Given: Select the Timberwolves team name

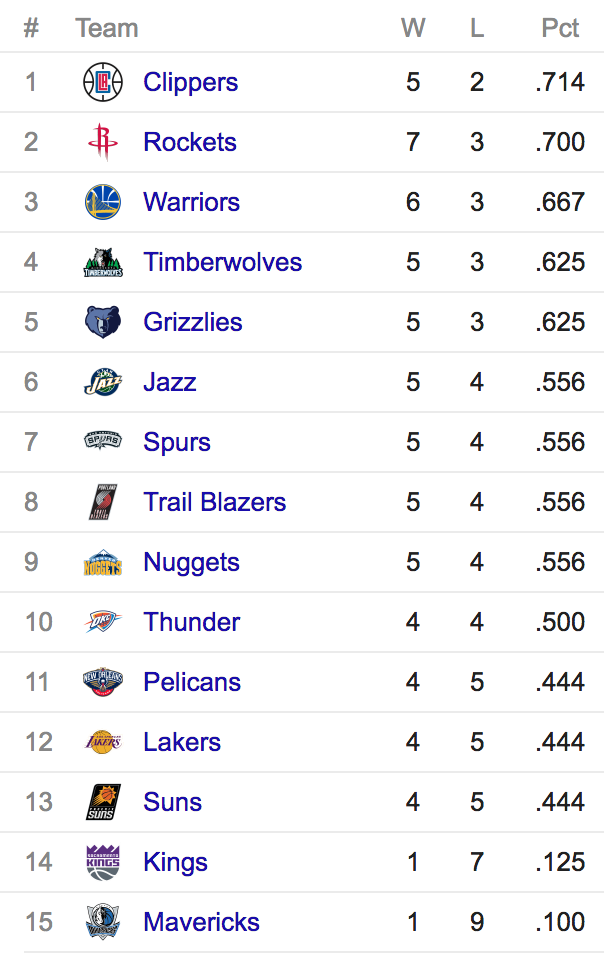Looking at the screenshot, I should (222, 262).
